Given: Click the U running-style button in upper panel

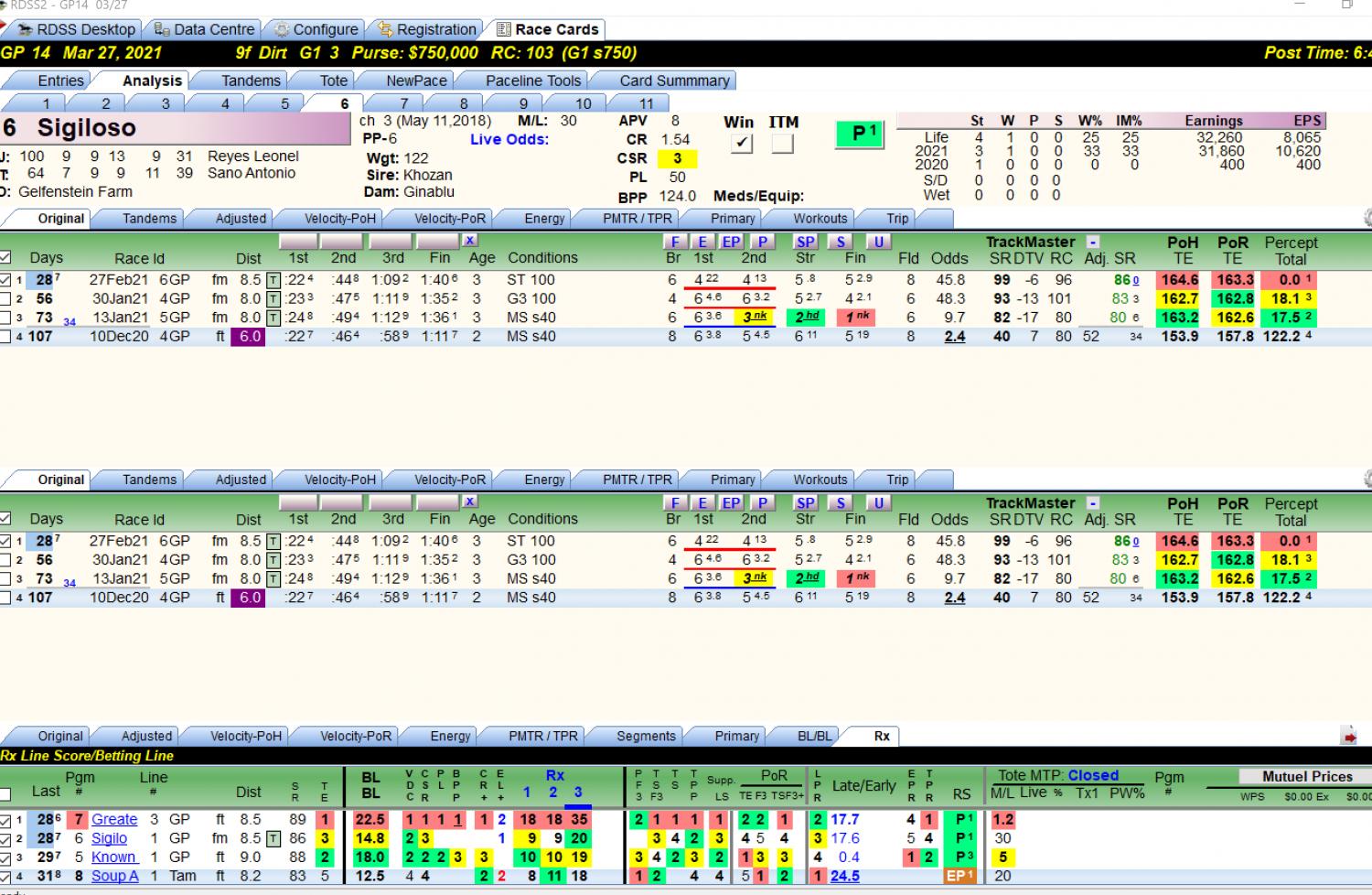Looking at the screenshot, I should pos(878,242).
